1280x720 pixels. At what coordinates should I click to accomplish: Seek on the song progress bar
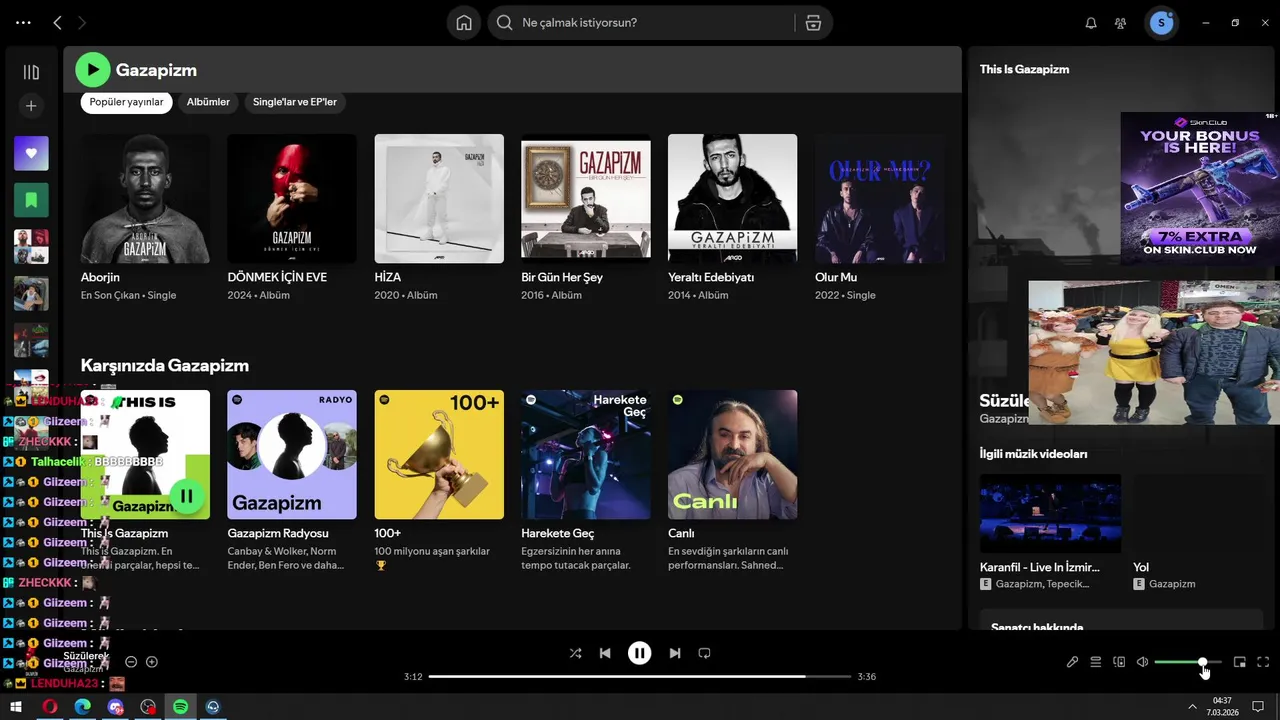tap(640, 677)
